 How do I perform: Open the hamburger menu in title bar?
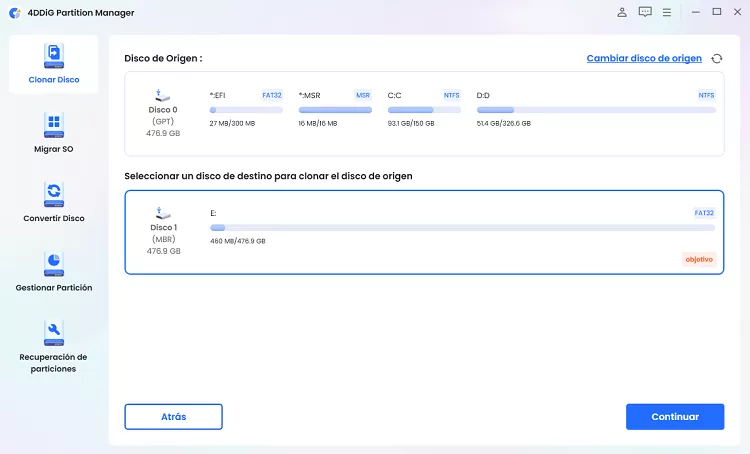click(x=667, y=12)
